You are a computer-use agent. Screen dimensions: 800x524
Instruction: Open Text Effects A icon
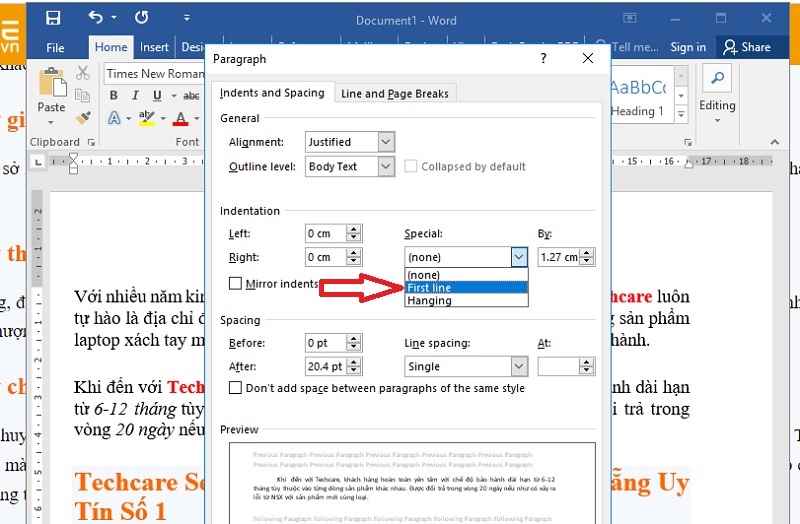[114, 118]
